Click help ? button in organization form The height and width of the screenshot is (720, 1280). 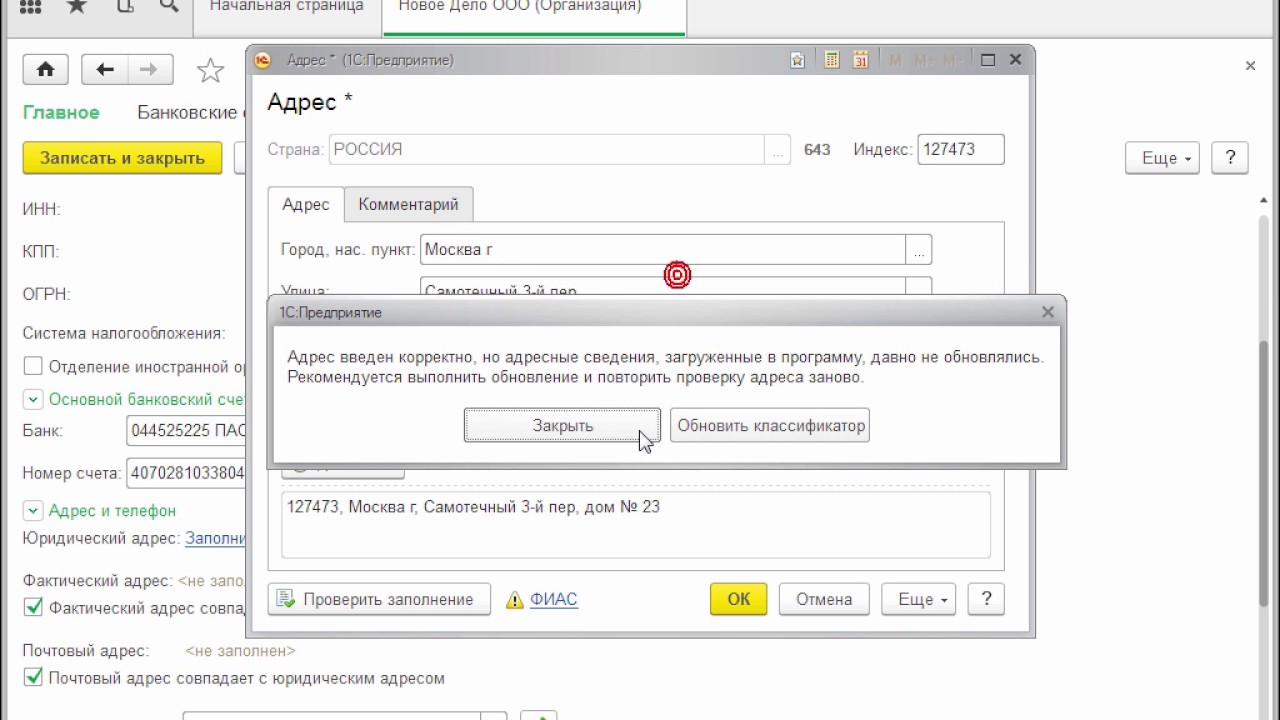click(1230, 158)
